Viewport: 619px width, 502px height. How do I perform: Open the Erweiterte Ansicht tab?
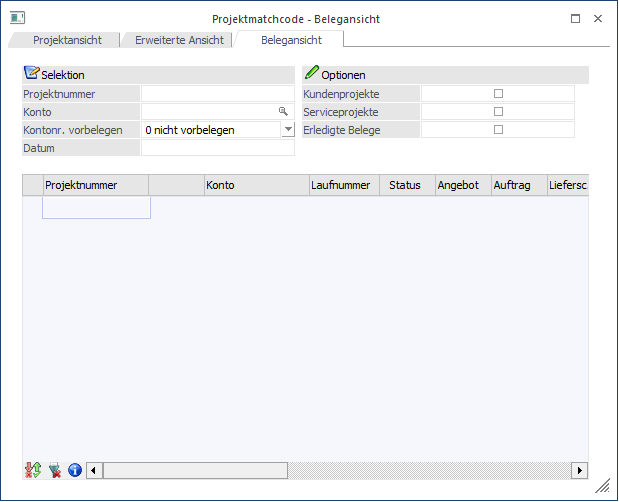[x=180, y=39]
